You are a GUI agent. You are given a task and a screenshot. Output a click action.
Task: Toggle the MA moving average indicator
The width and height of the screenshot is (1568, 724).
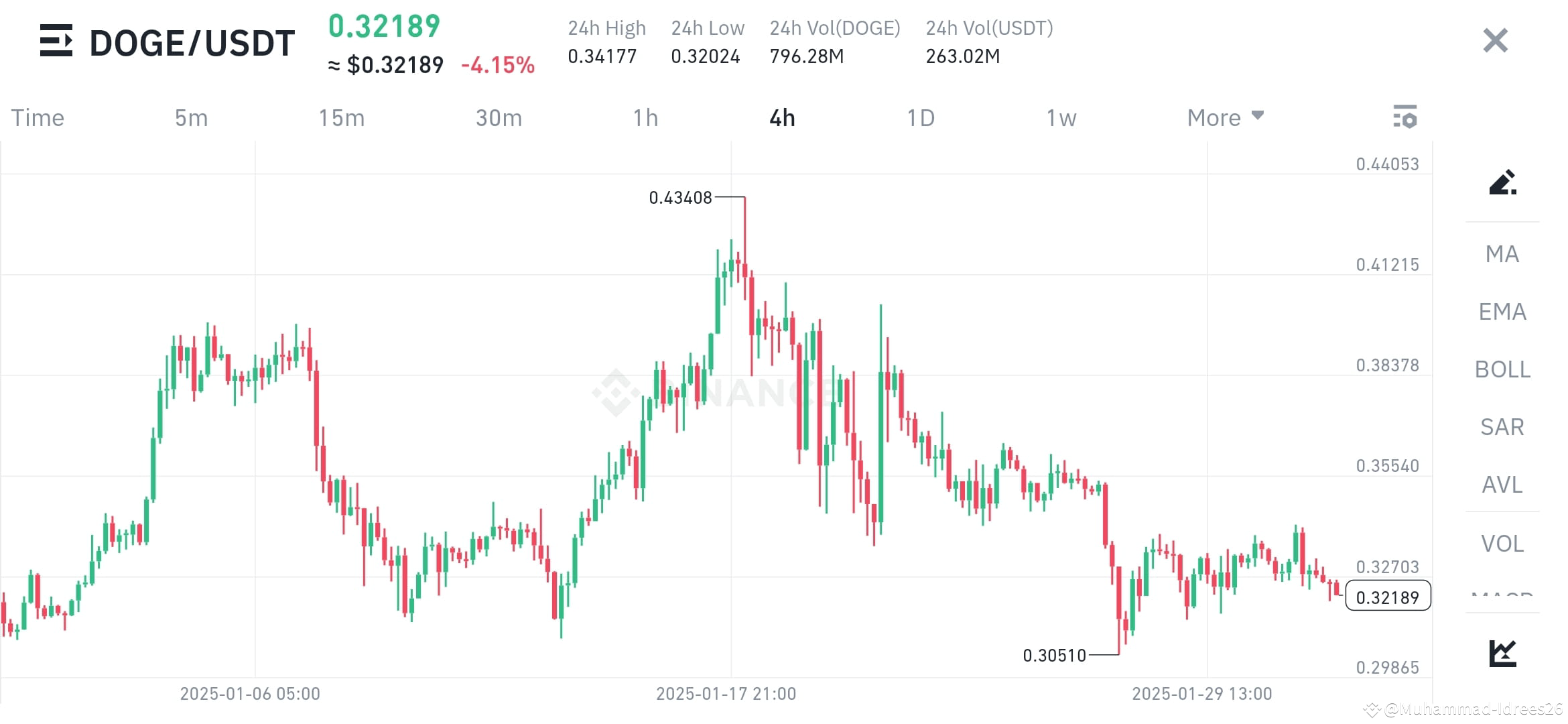pos(1502,254)
